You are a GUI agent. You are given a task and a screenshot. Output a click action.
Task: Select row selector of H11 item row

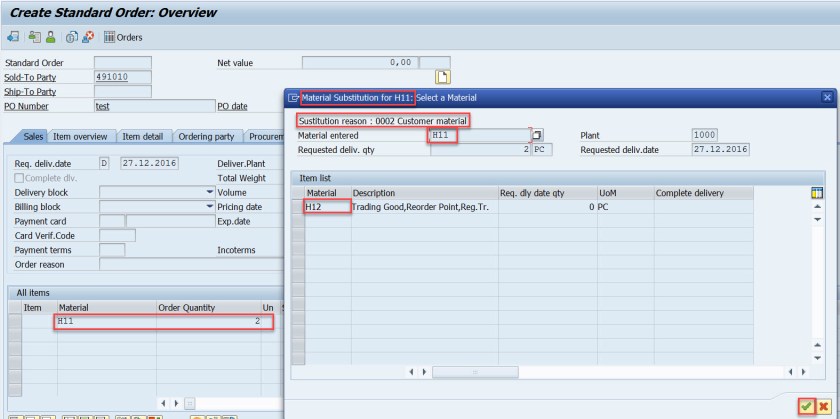15,321
